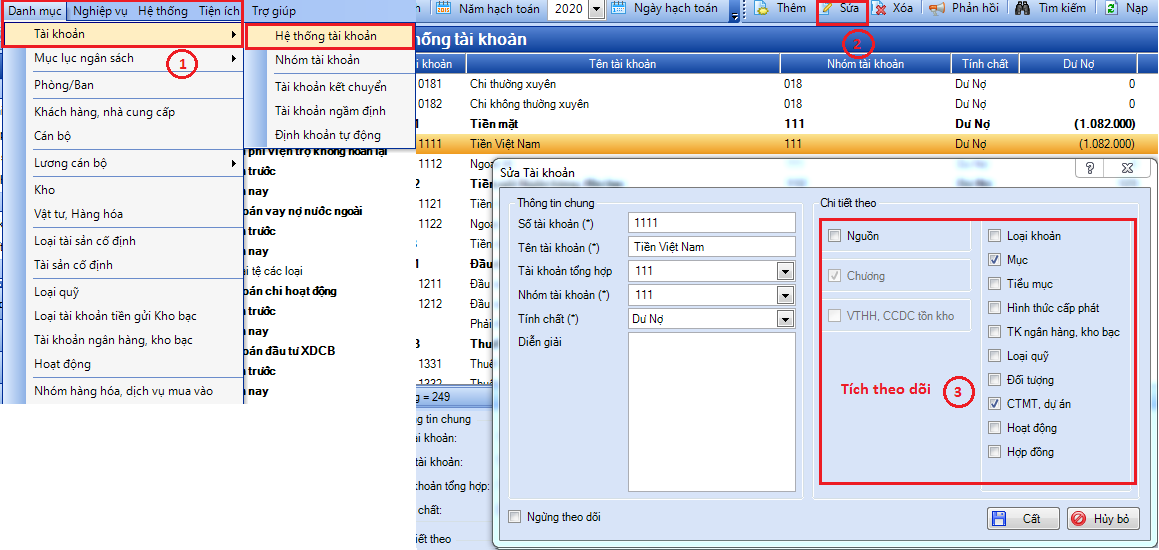1159x550 pixels.
Task: Open the Nghiệp vụ menu
Action: (x=99, y=11)
